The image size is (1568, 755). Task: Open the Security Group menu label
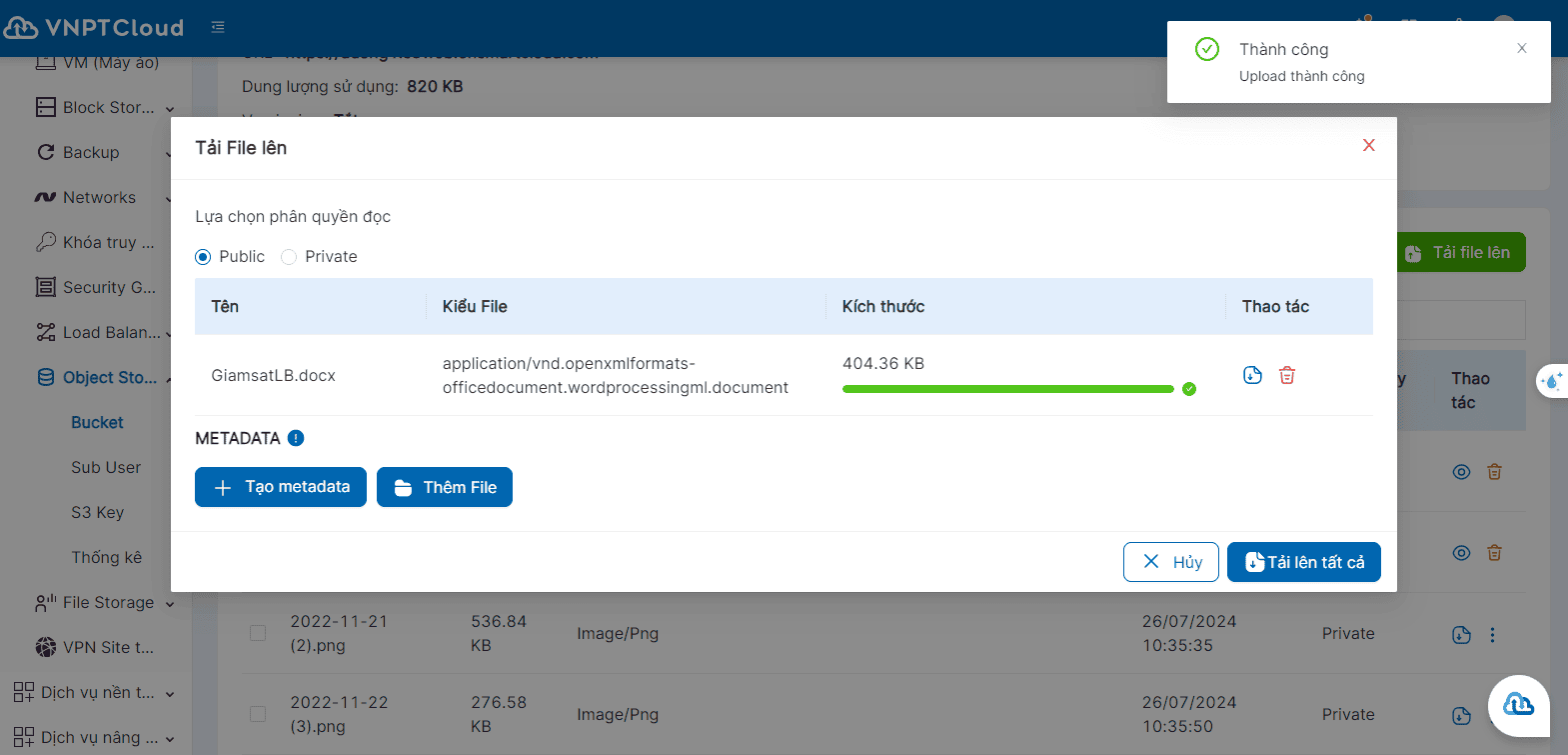(x=109, y=287)
